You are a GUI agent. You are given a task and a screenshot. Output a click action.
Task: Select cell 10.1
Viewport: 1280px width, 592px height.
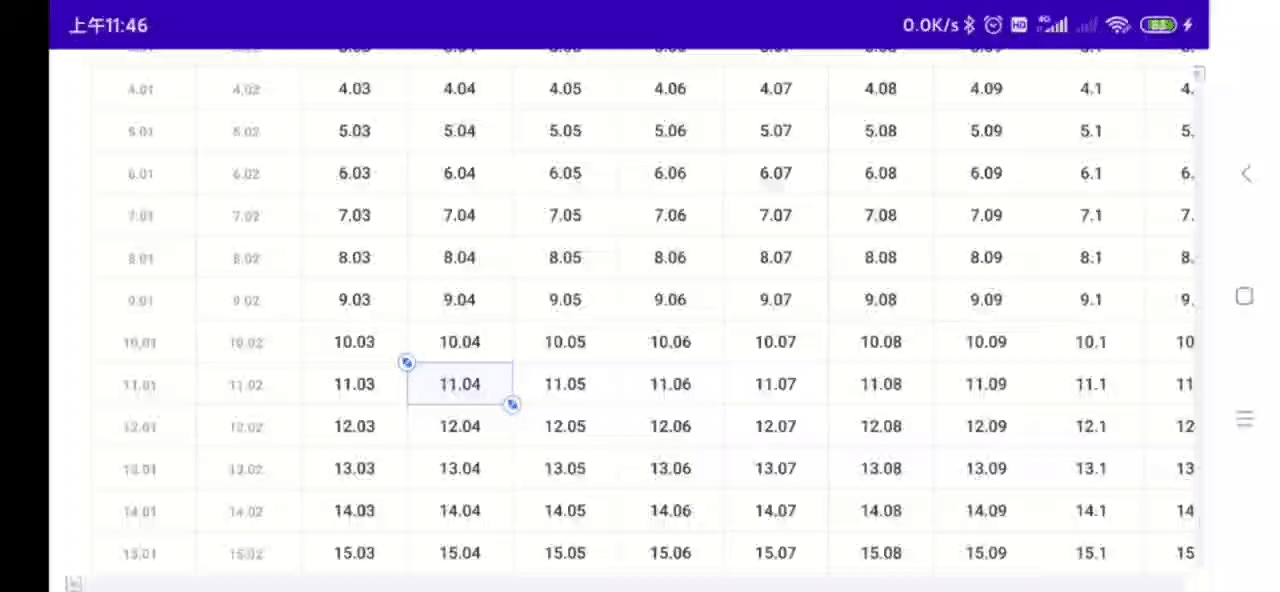click(1091, 342)
